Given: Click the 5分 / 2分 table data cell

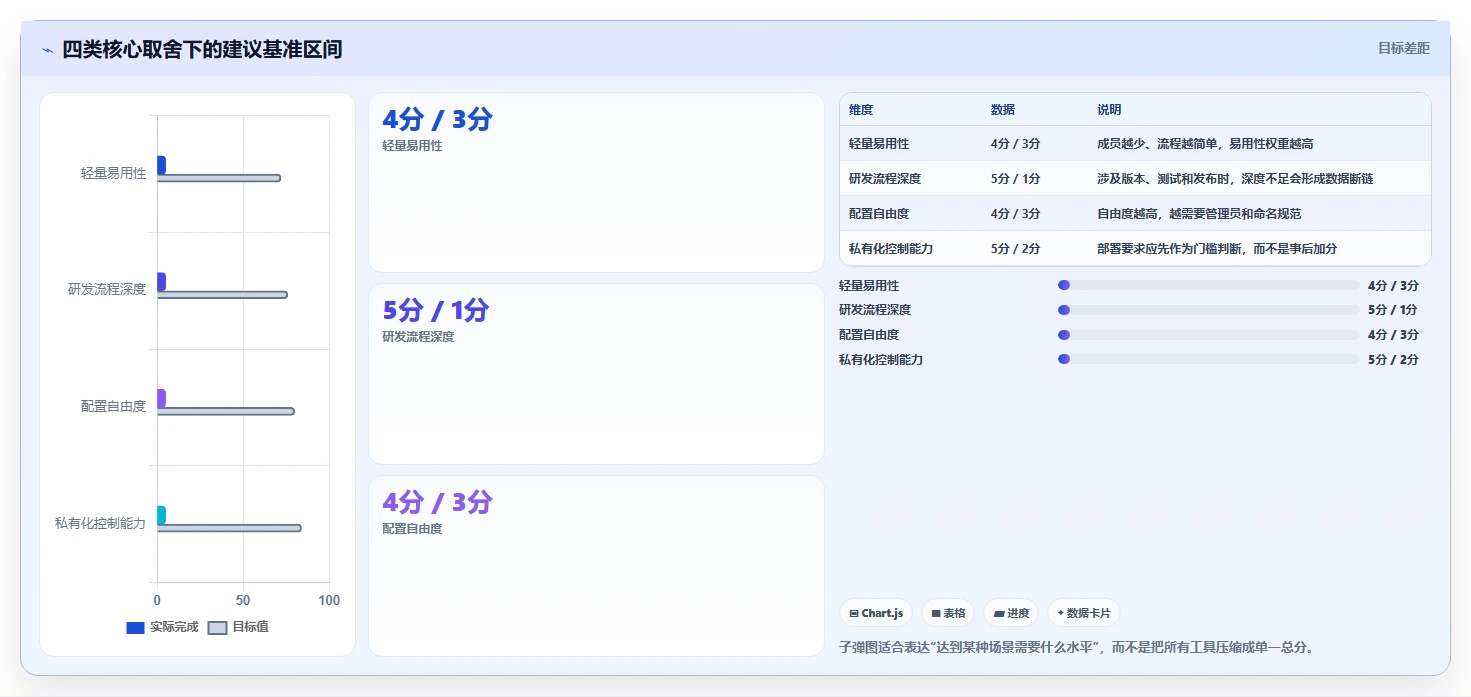Looking at the screenshot, I should point(1016,249).
